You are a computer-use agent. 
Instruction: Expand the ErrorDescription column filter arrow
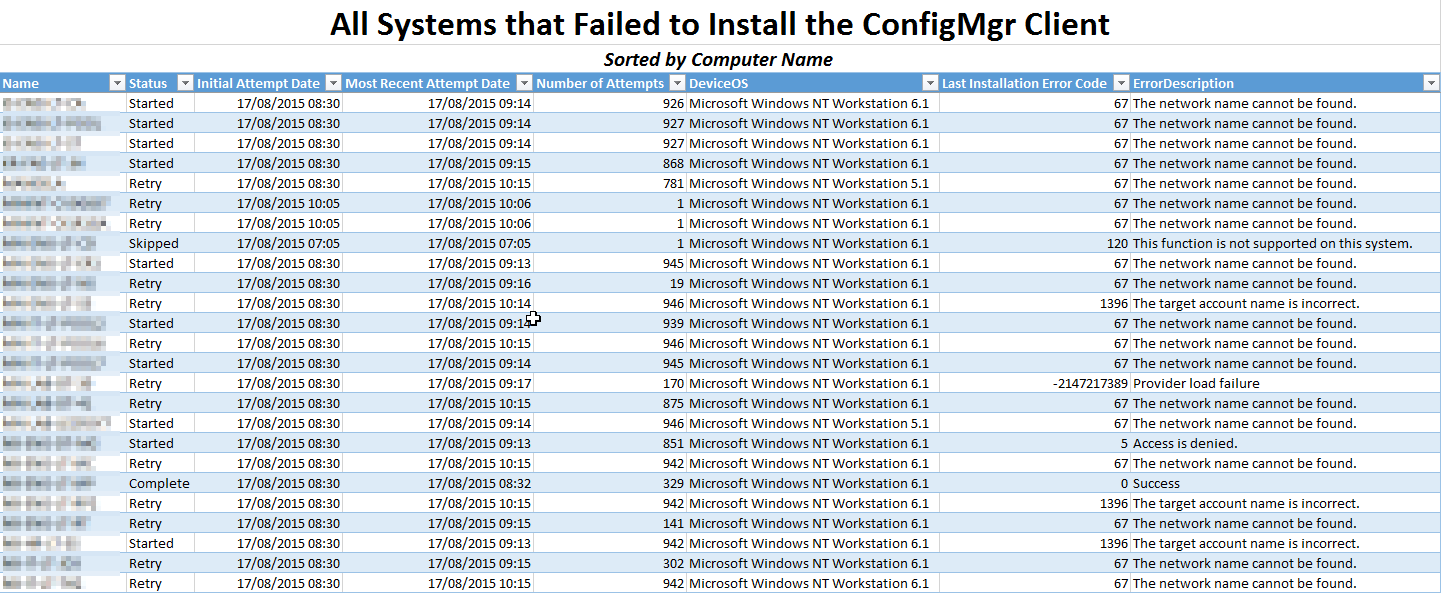(1429, 84)
